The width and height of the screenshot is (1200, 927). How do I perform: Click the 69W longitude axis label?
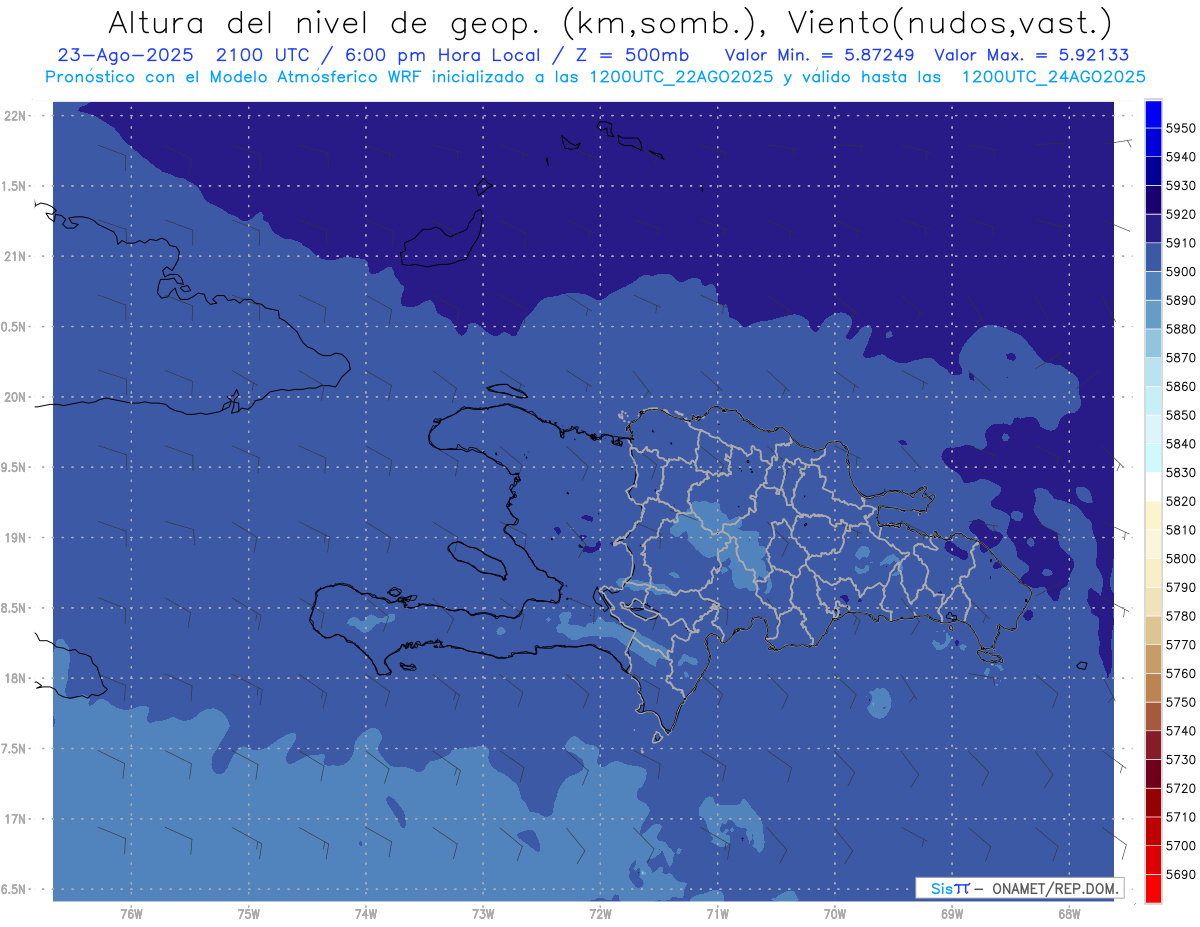click(952, 913)
